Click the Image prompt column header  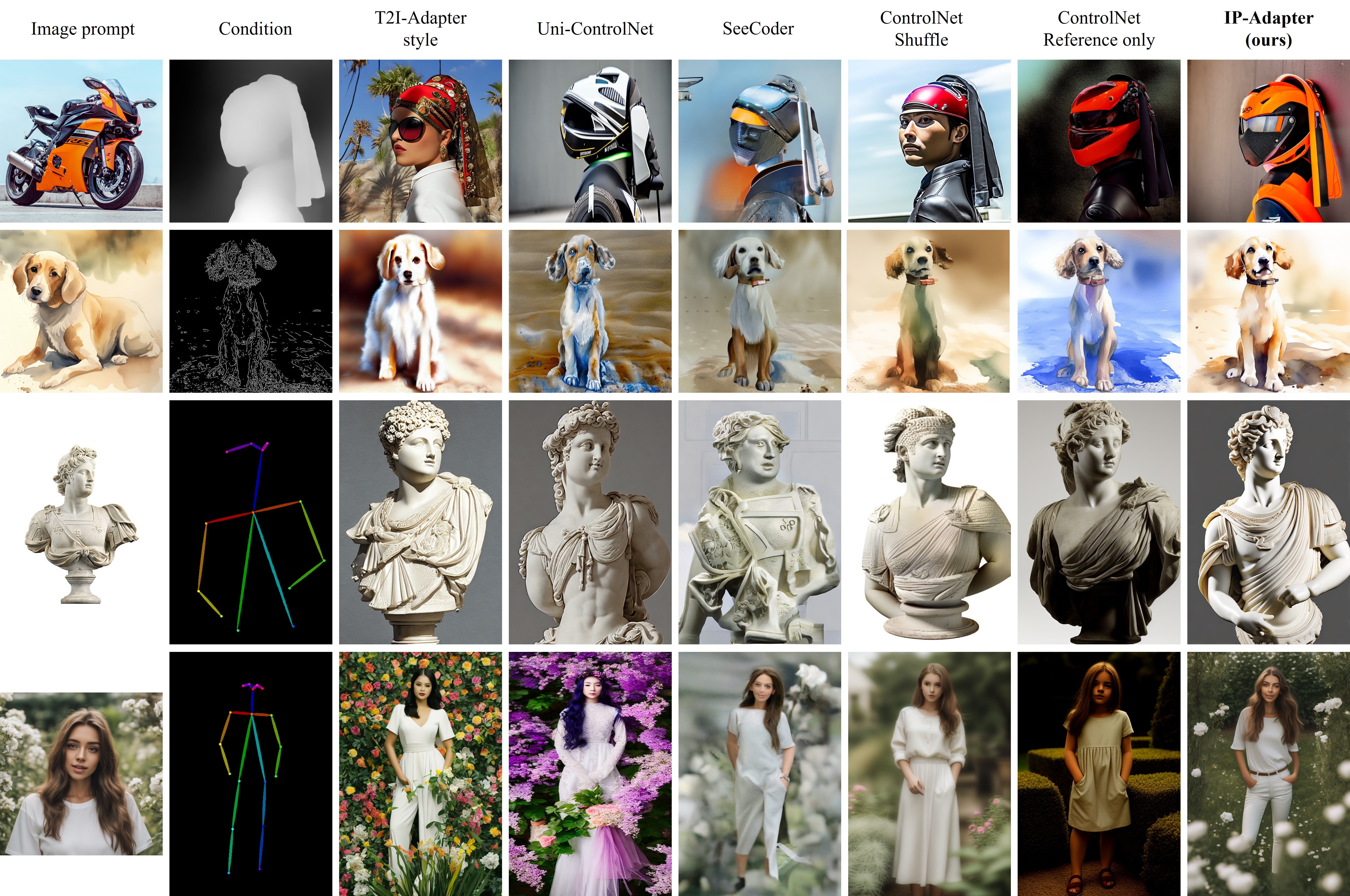(83, 29)
